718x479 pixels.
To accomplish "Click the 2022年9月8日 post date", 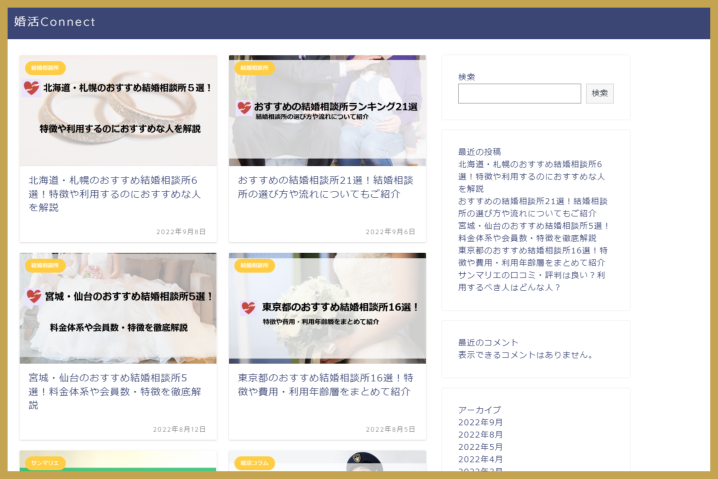I will (x=181, y=232).
